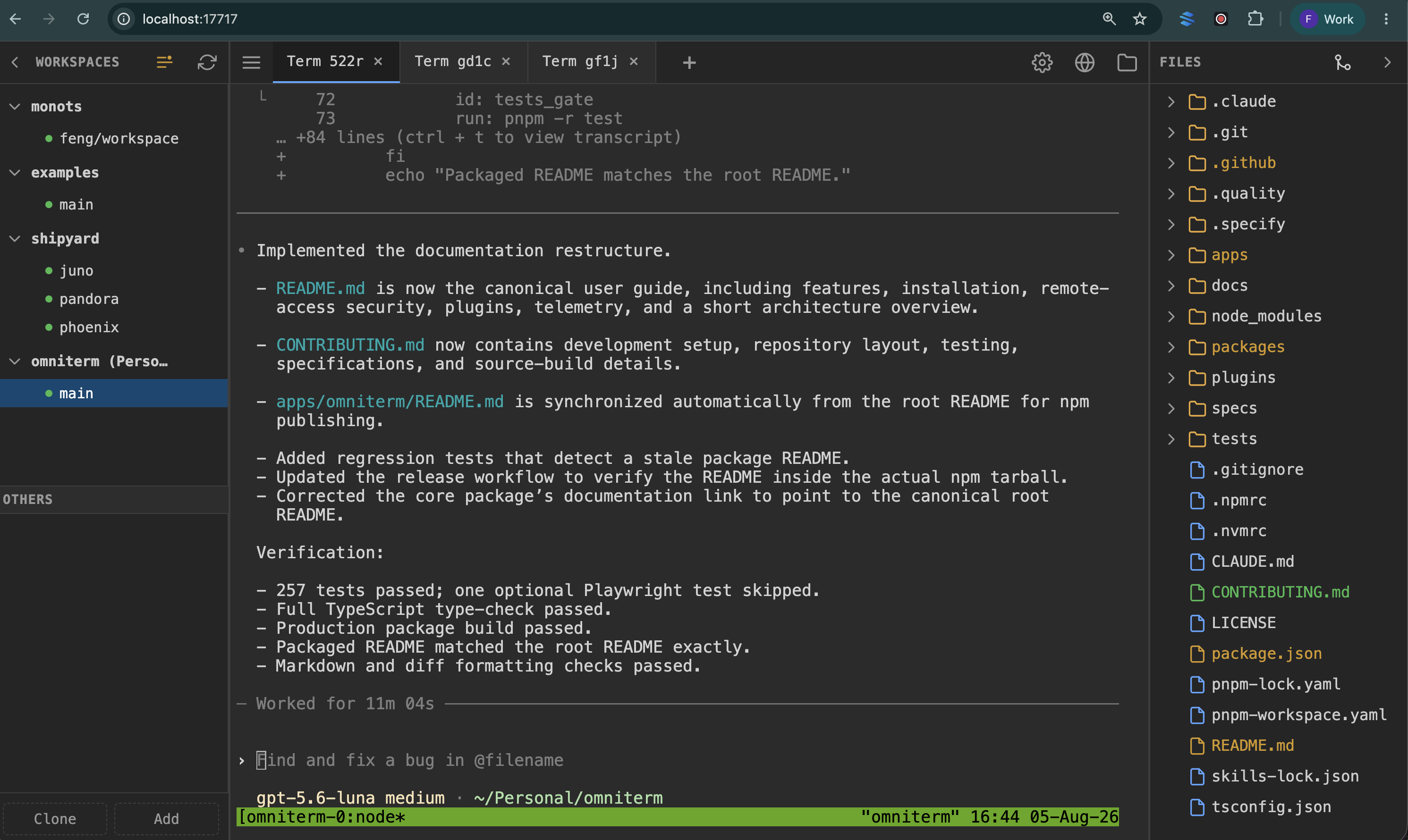Open the hamburger menu beside terminal tabs

[x=252, y=62]
